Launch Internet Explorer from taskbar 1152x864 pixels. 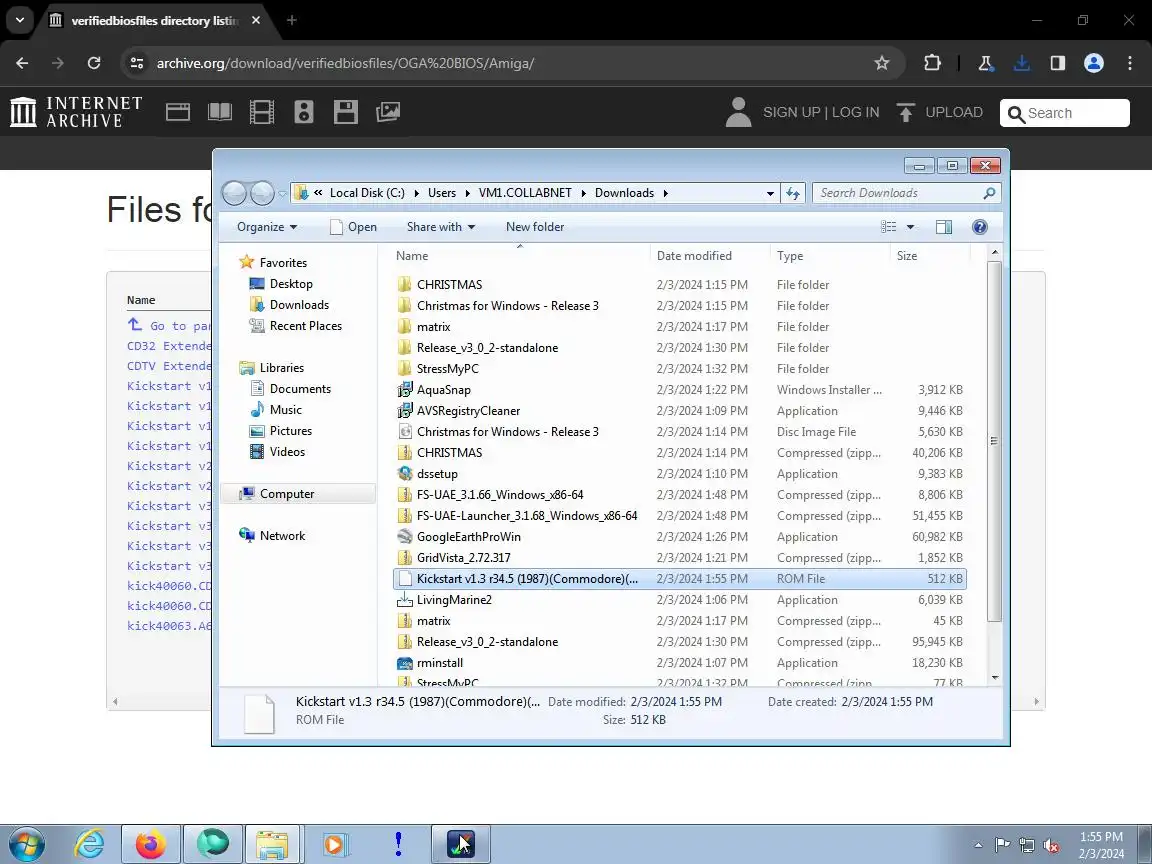(x=90, y=845)
